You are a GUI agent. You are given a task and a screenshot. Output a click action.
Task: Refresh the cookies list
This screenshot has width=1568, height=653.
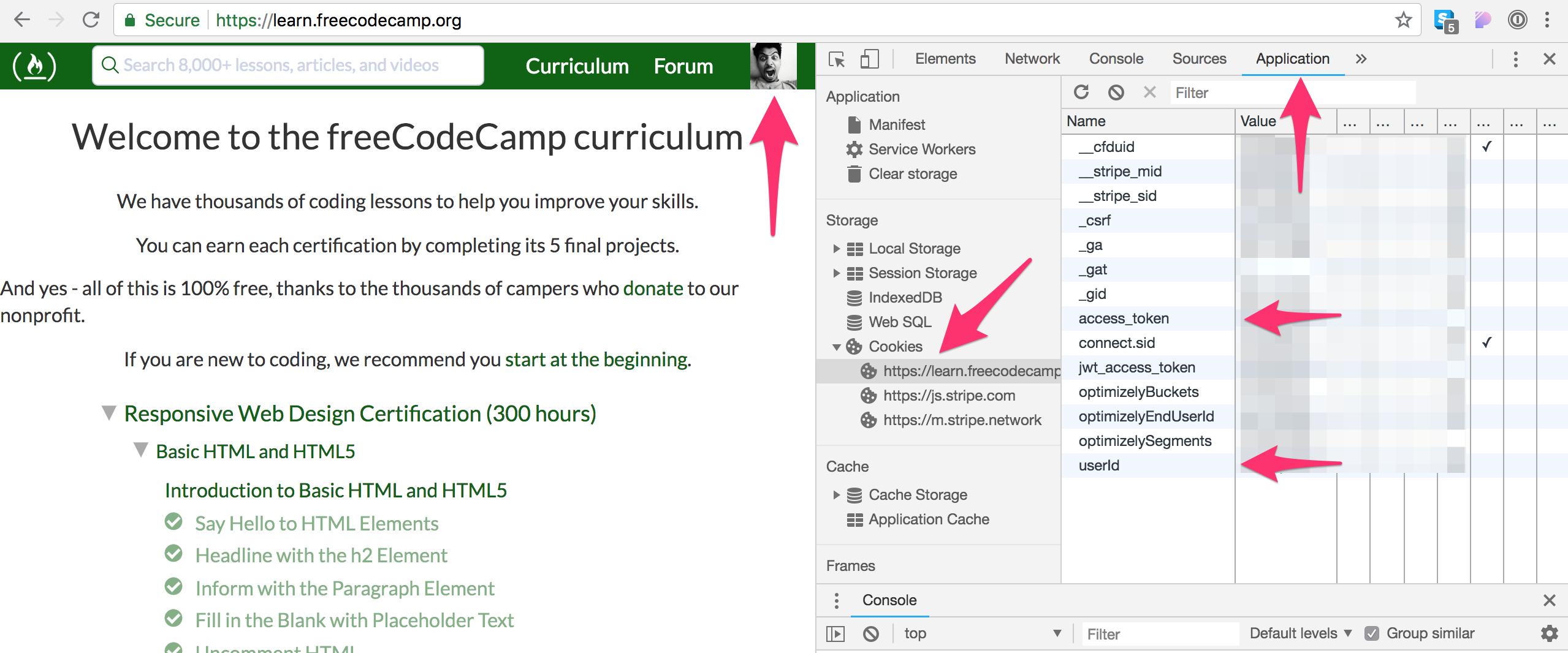tap(1081, 92)
